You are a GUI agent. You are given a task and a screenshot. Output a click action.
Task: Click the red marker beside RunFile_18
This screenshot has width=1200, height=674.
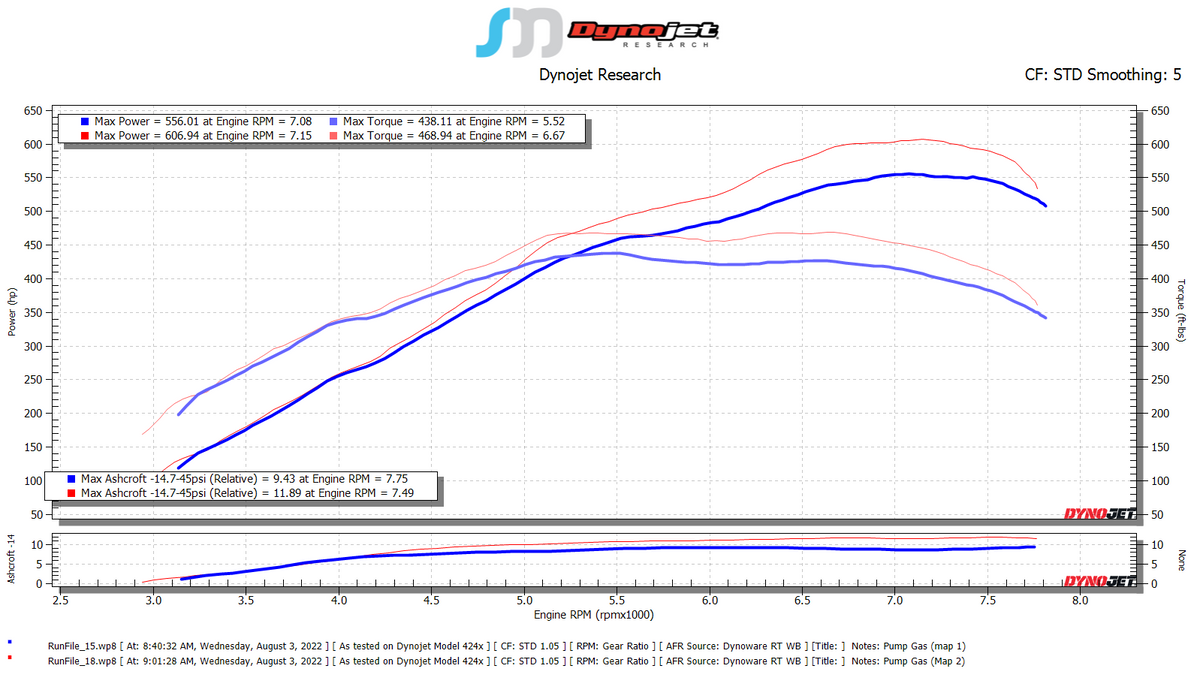click(9, 658)
